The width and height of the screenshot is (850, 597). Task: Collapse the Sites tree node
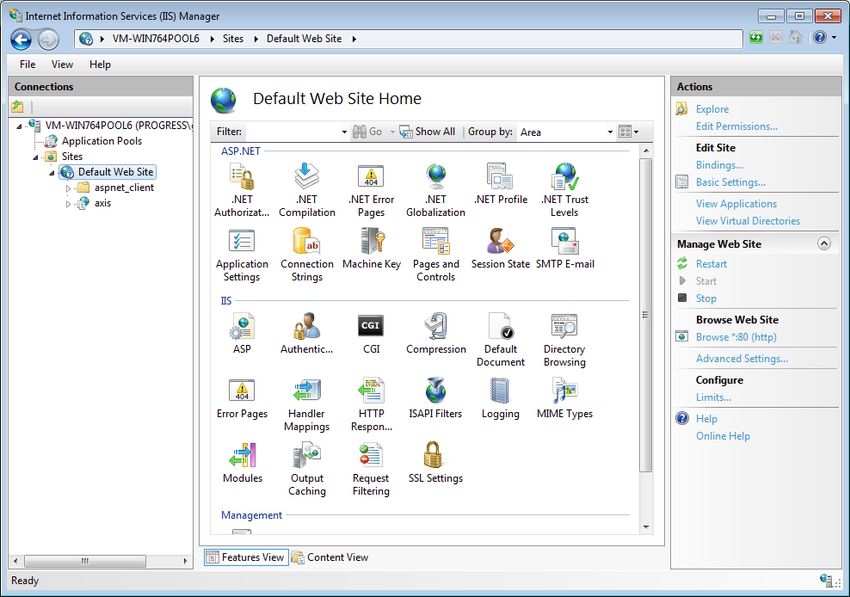pyautogui.click(x=35, y=157)
